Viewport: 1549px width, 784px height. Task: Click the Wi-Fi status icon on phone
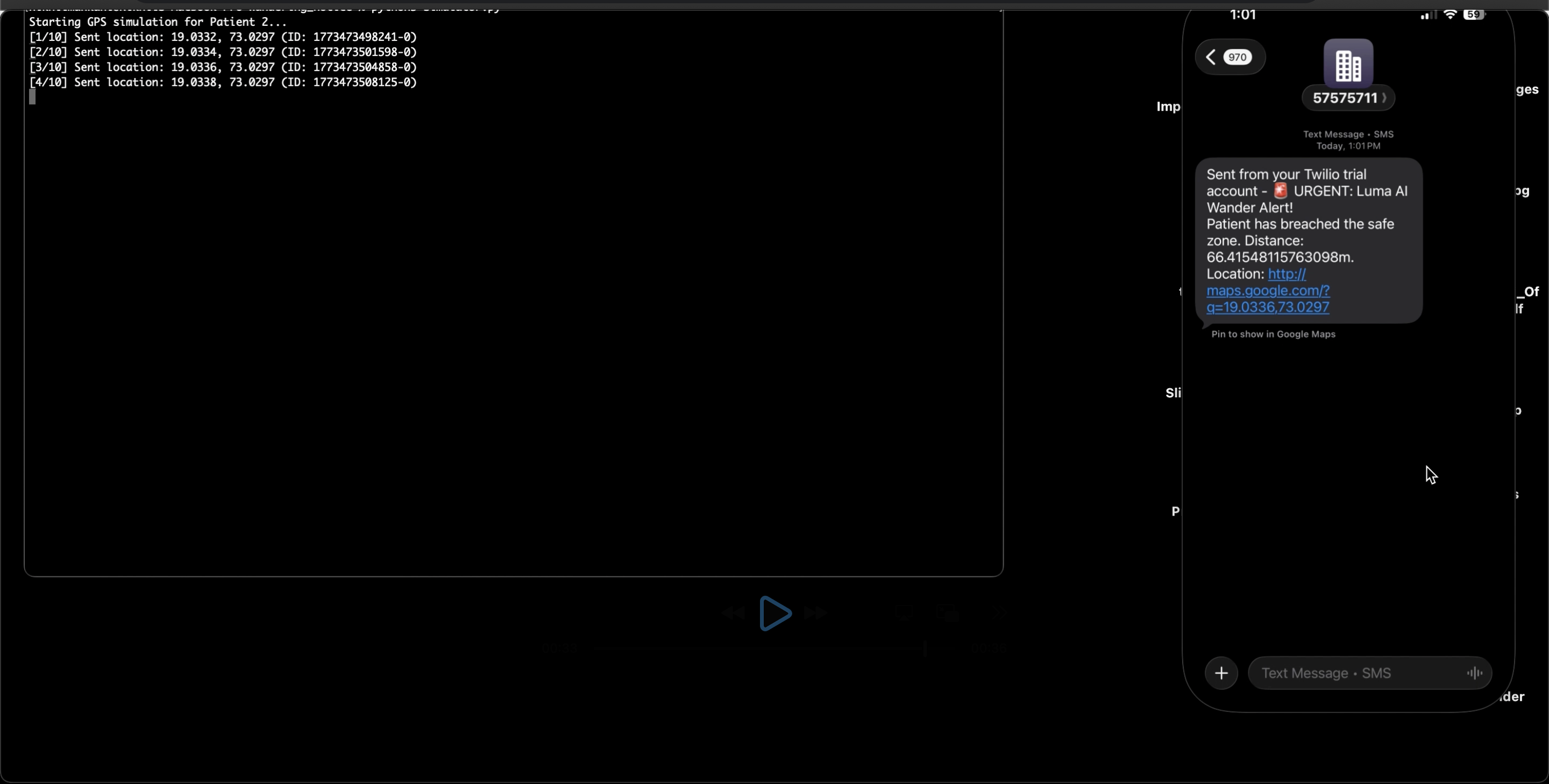(x=1450, y=15)
